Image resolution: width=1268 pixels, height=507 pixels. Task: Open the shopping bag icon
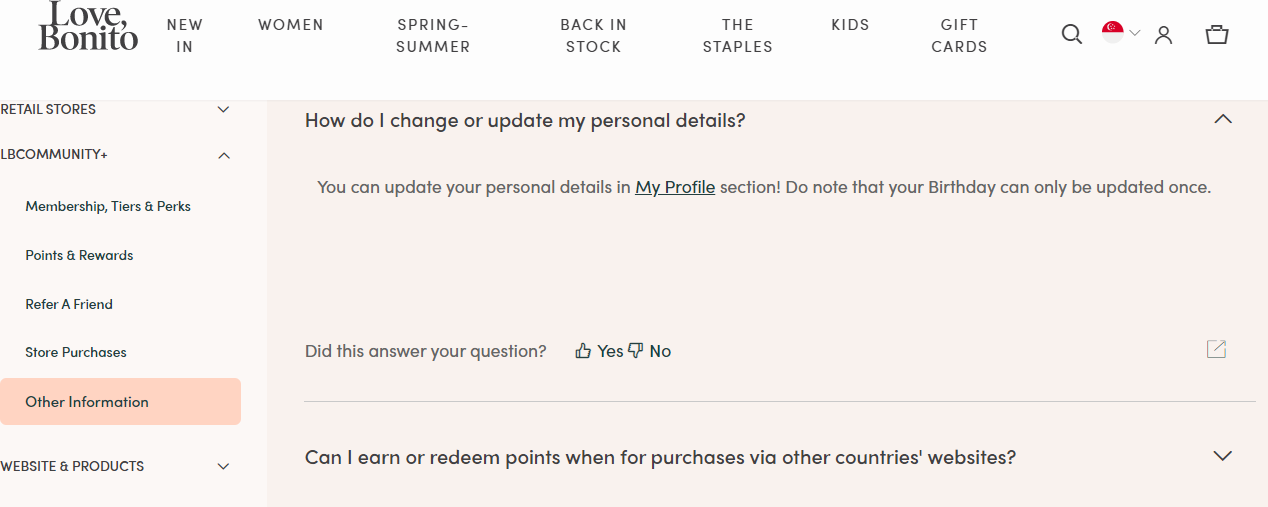[x=1216, y=35]
